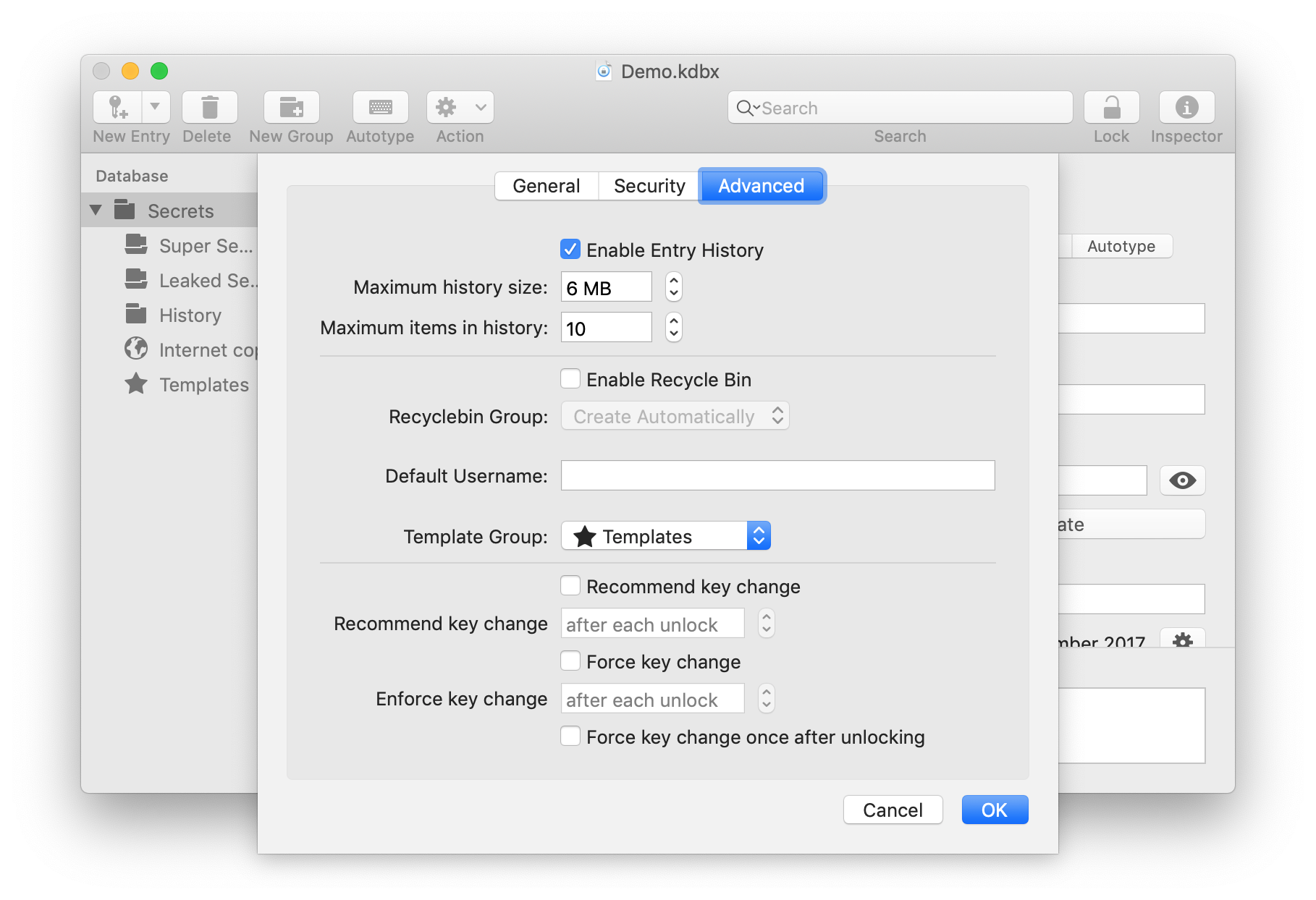Viewport: 1316px width, 900px height.
Task: Confirm settings with the OK button
Action: click(994, 810)
